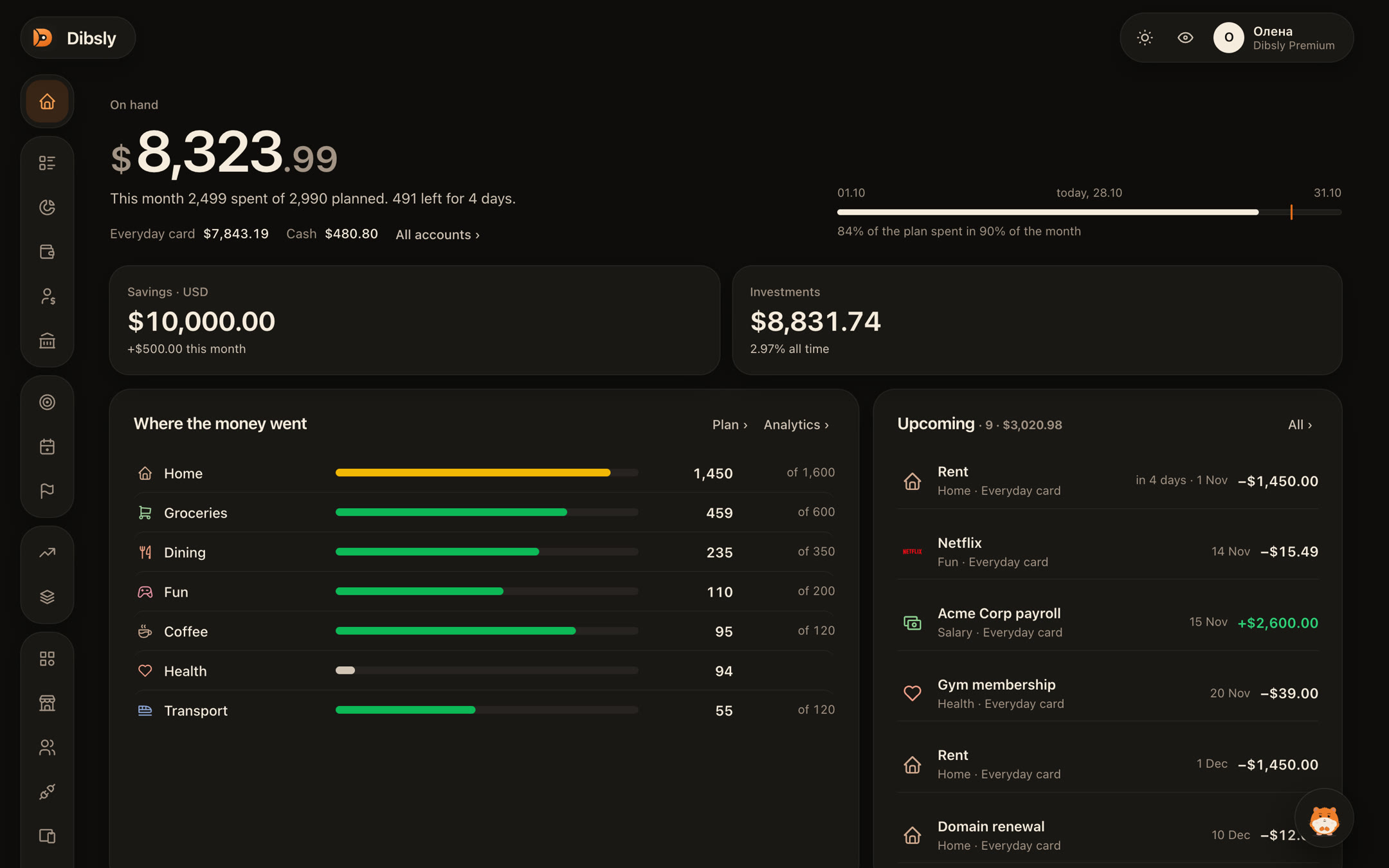The image size is (1389, 868).
Task: Open the Analytics link
Action: (796, 424)
